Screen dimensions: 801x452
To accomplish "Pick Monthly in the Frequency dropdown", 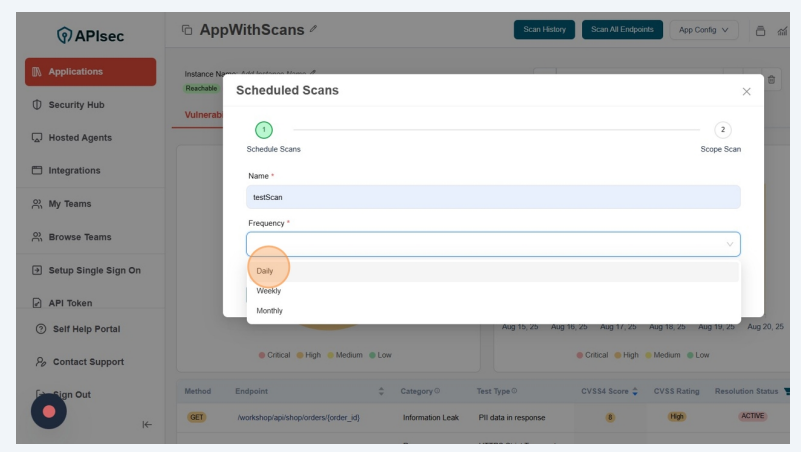I will [x=270, y=311].
